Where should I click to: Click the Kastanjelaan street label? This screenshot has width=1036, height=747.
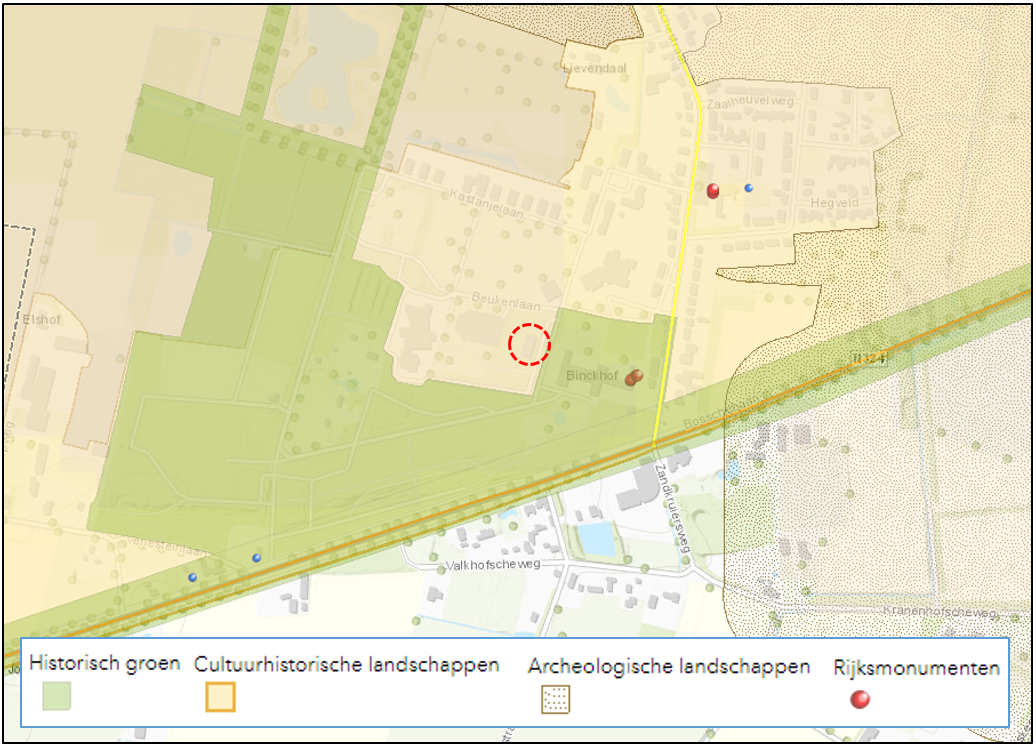486,204
